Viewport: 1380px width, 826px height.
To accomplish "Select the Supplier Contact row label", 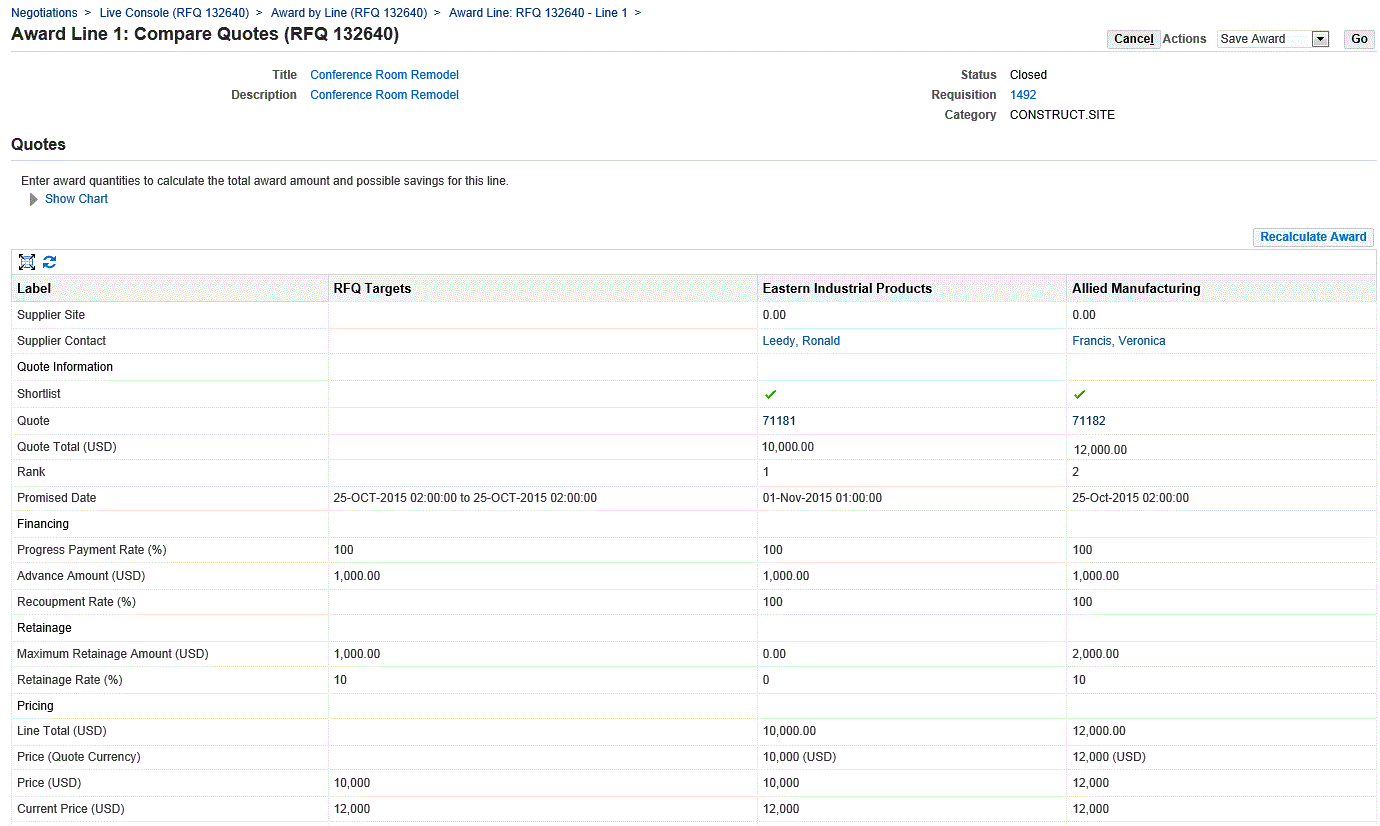I will click(x=61, y=341).
